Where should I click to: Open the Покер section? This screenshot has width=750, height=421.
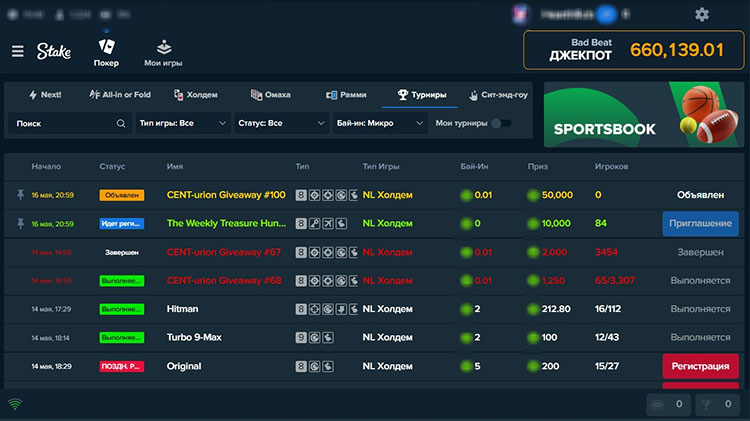[106, 52]
